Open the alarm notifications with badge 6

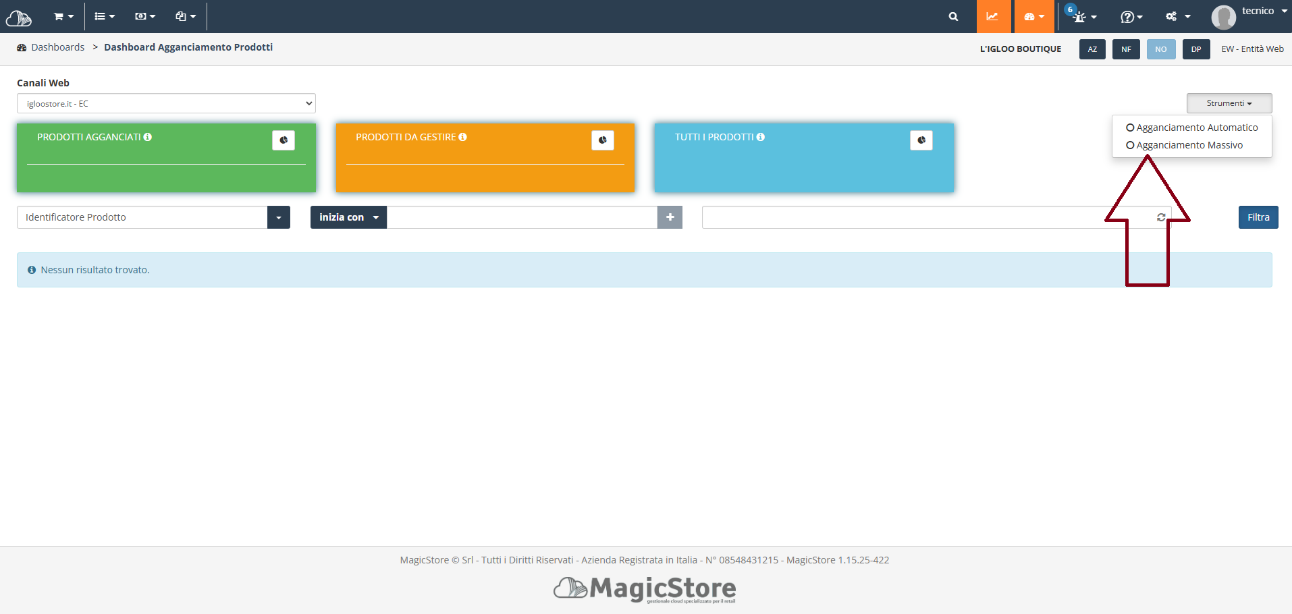1081,16
